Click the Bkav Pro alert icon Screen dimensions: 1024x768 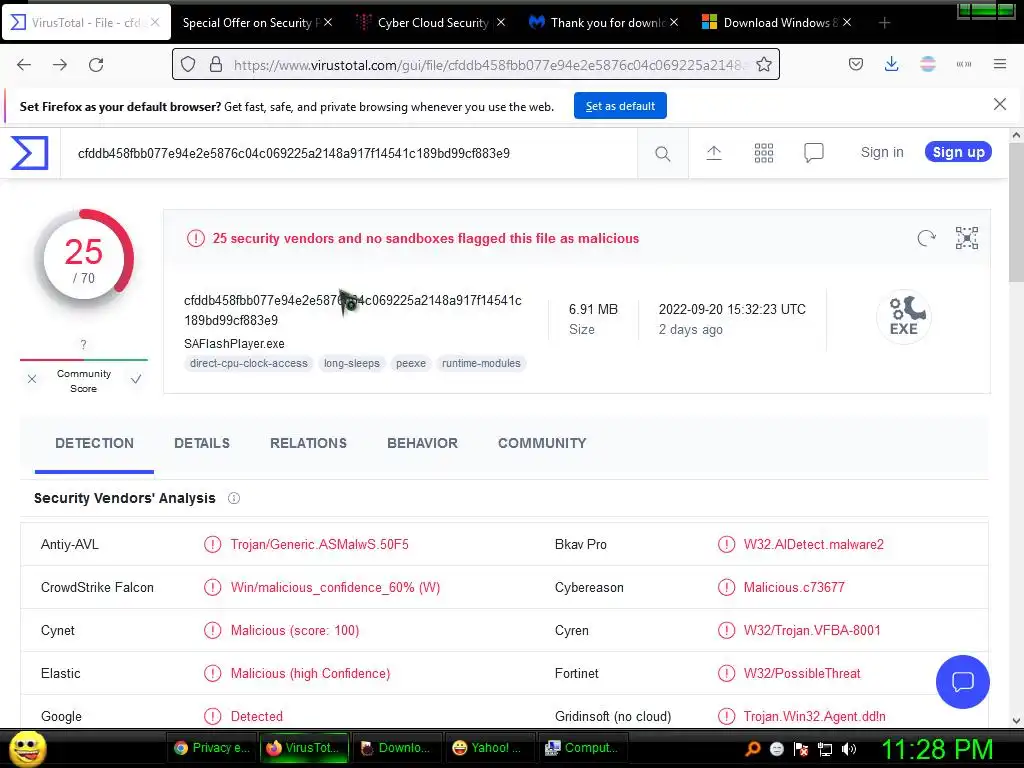click(x=726, y=544)
